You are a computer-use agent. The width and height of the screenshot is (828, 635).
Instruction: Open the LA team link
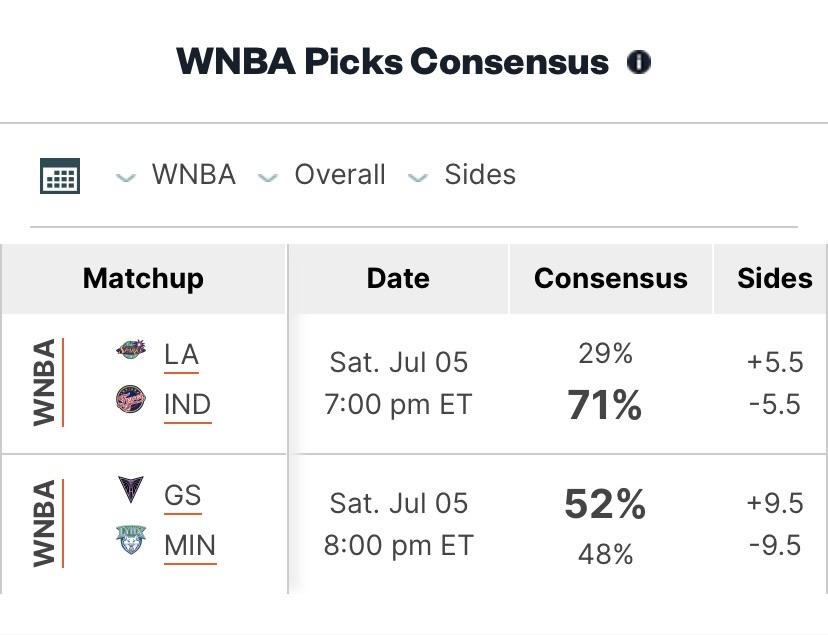pos(181,355)
